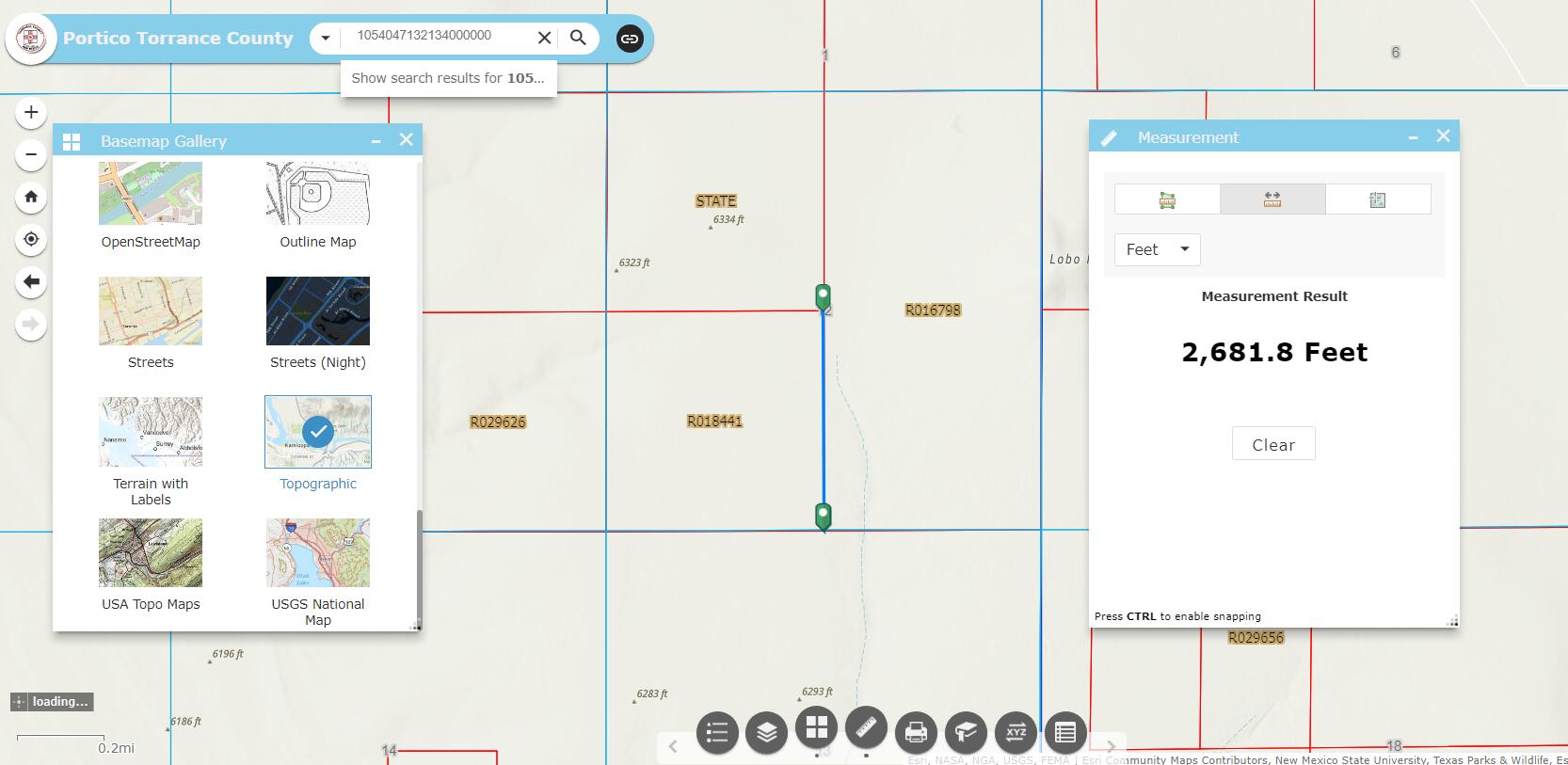This screenshot has height=765, width=1568.
Task: Click the My Location button
Action: pyautogui.click(x=31, y=240)
